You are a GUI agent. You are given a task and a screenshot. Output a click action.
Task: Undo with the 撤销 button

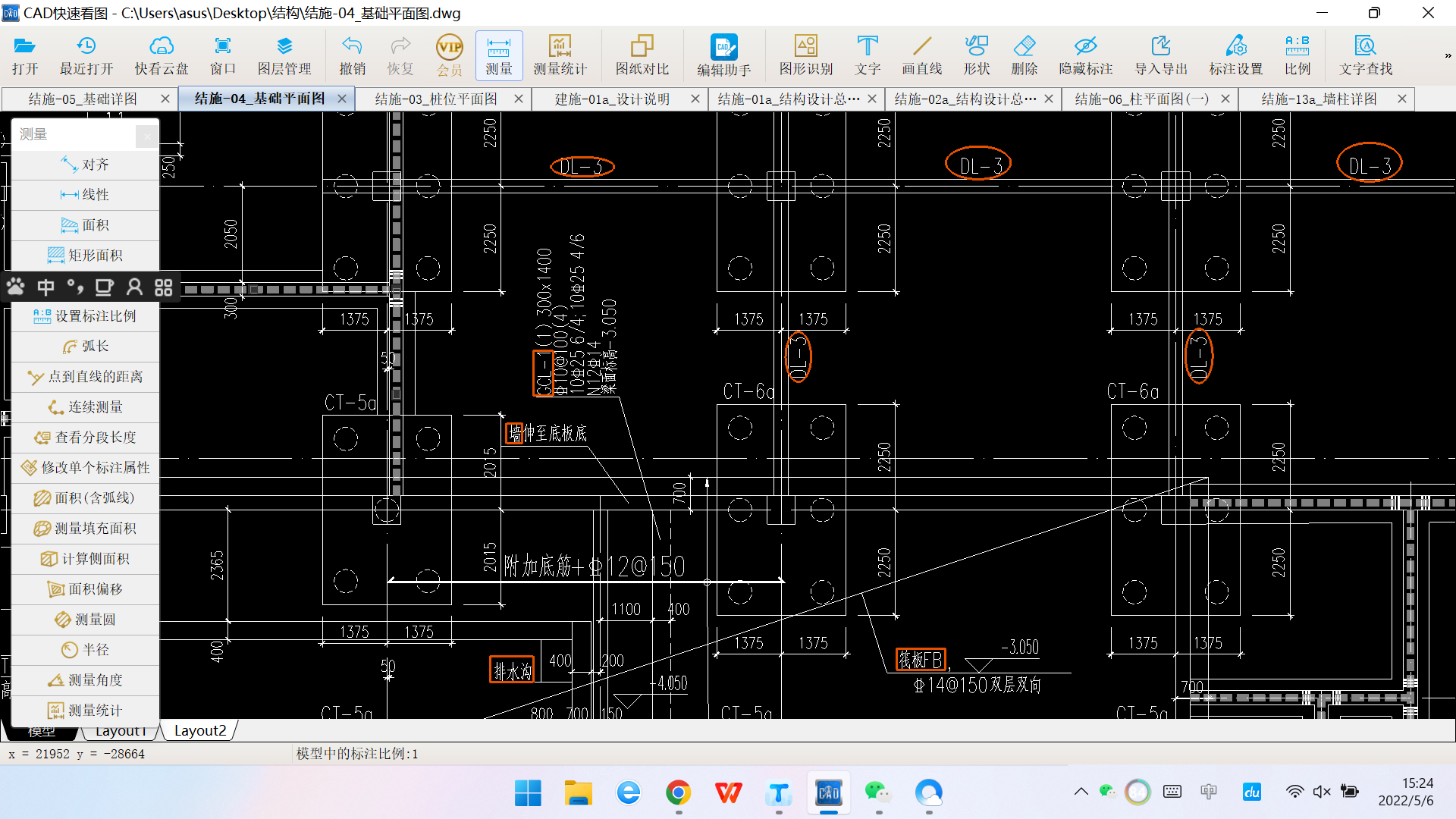coord(353,56)
